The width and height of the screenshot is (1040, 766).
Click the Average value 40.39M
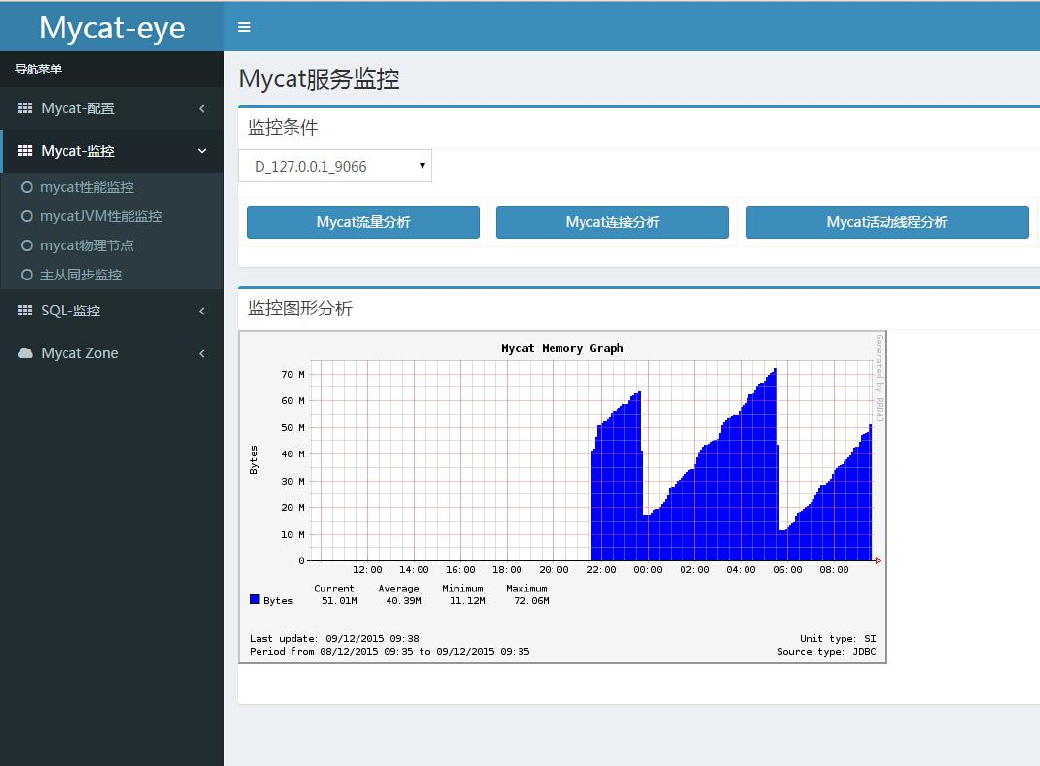[404, 601]
